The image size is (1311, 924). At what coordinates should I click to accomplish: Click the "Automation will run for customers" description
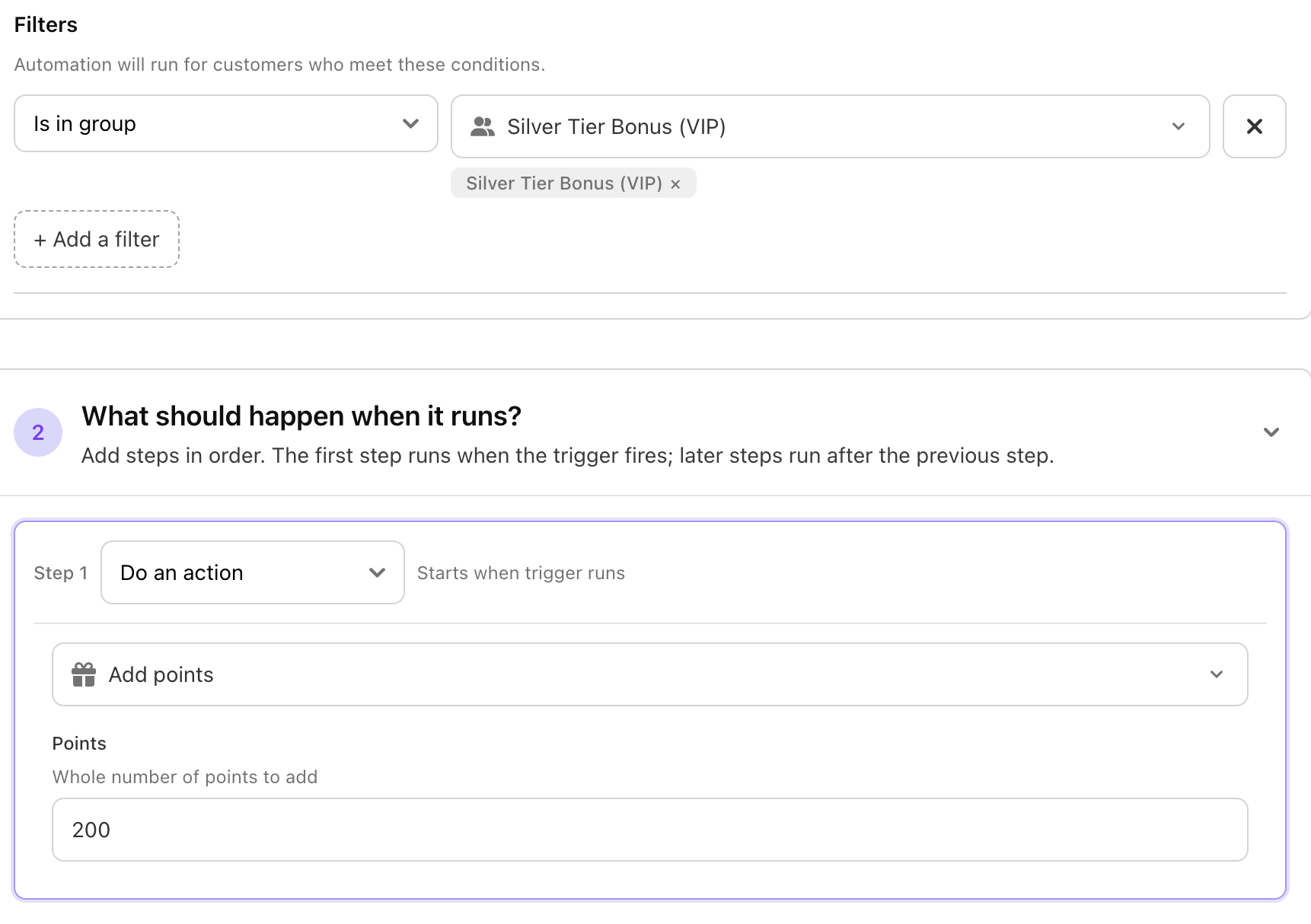[279, 65]
